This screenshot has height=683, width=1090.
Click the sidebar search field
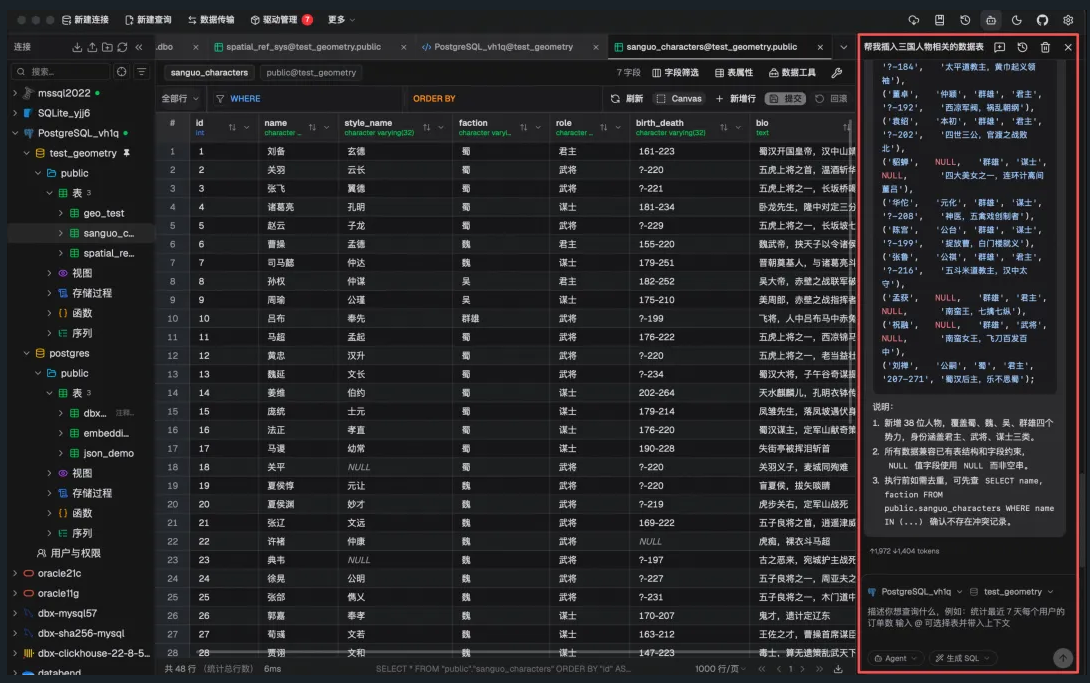(61, 72)
